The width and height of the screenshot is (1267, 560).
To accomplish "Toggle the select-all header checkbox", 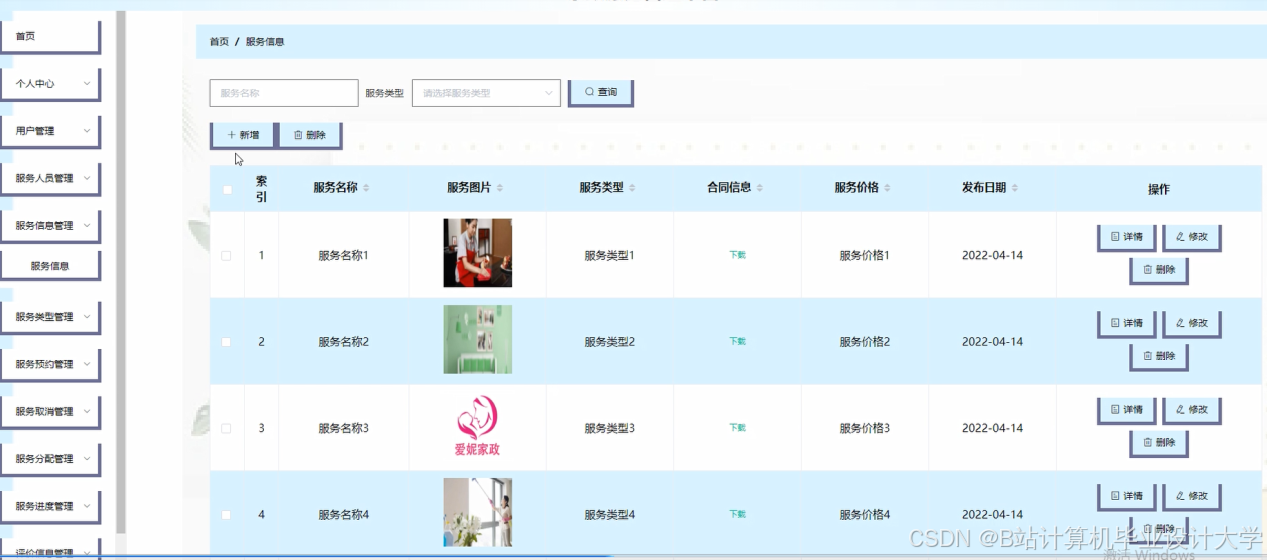I will [x=228, y=190].
